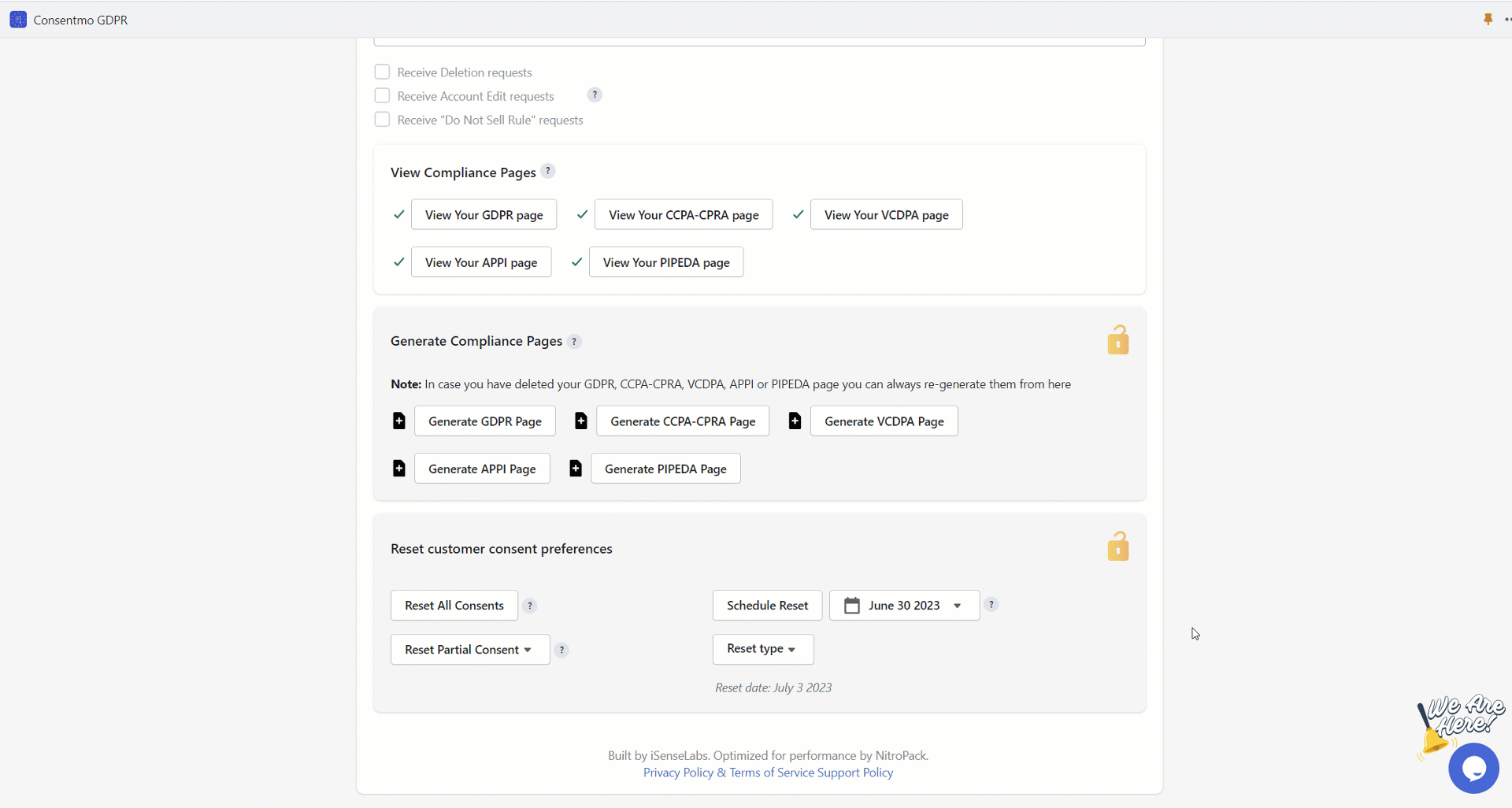Click the Schedule Reset button

point(767,606)
